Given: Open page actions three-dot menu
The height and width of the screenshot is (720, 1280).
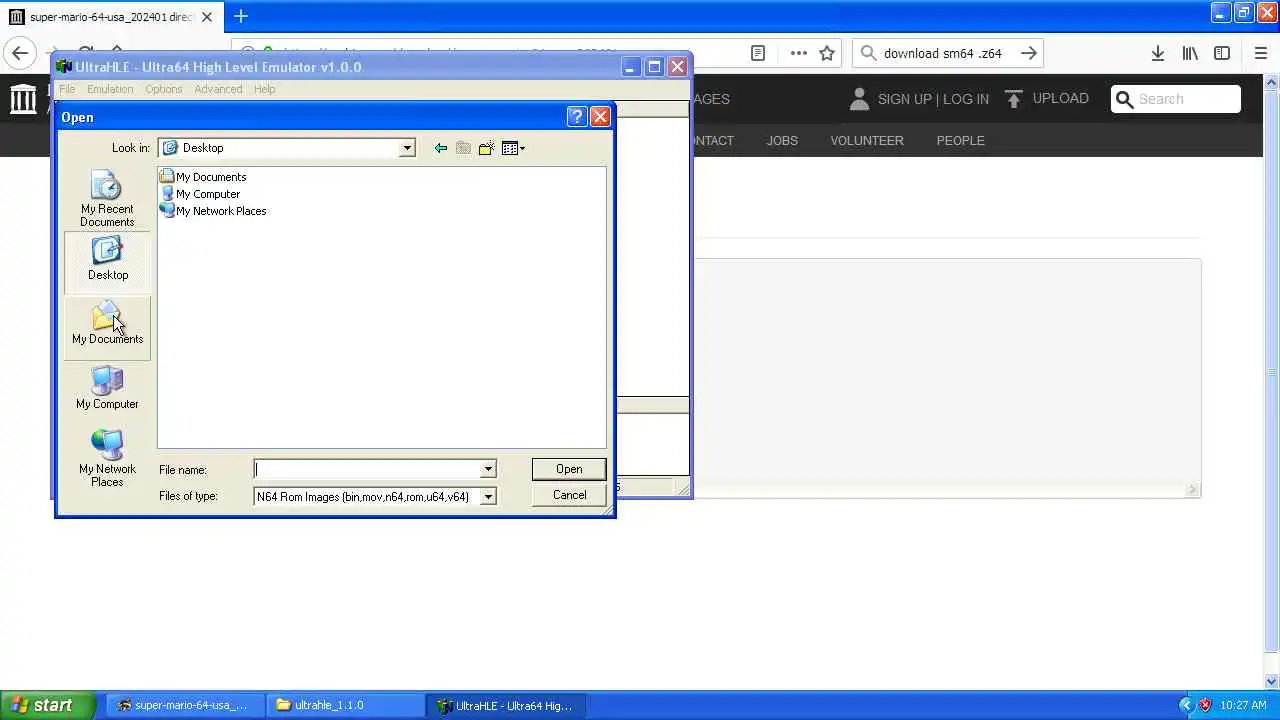Looking at the screenshot, I should (x=798, y=53).
